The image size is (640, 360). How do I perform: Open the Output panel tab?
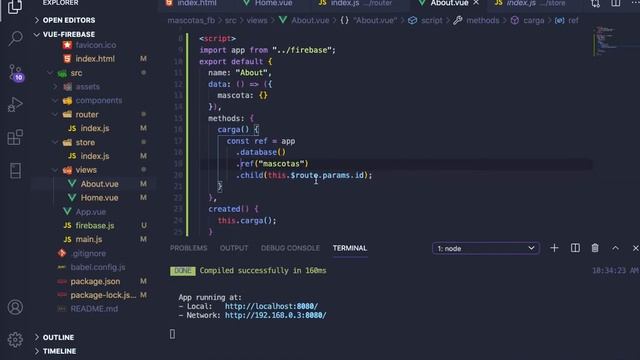tap(234, 248)
